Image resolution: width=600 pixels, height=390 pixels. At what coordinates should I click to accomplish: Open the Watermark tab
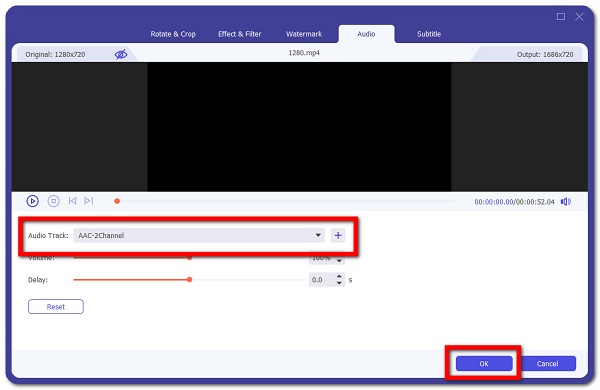tap(304, 34)
